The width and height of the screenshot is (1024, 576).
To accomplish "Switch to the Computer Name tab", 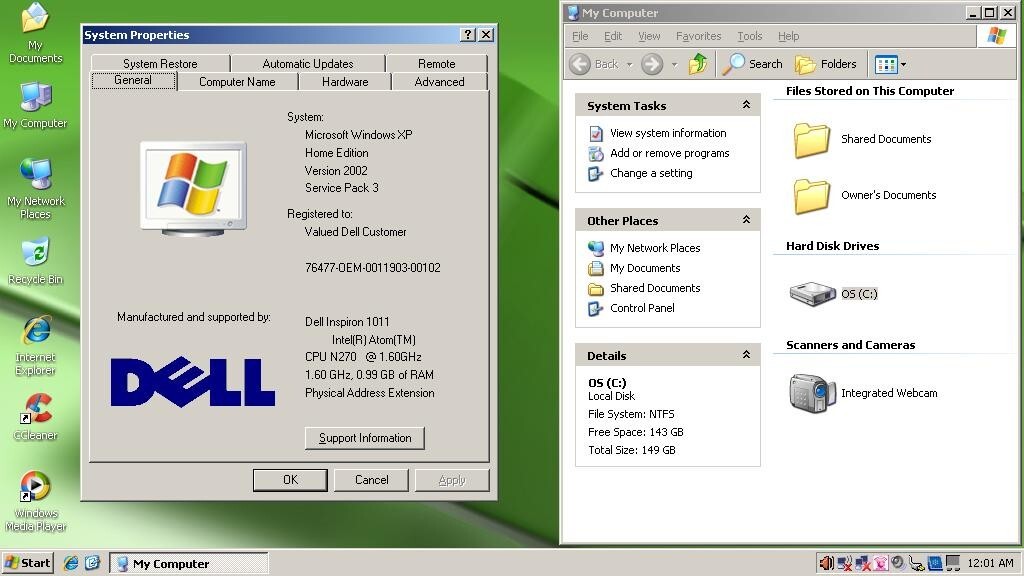I will tap(237, 82).
